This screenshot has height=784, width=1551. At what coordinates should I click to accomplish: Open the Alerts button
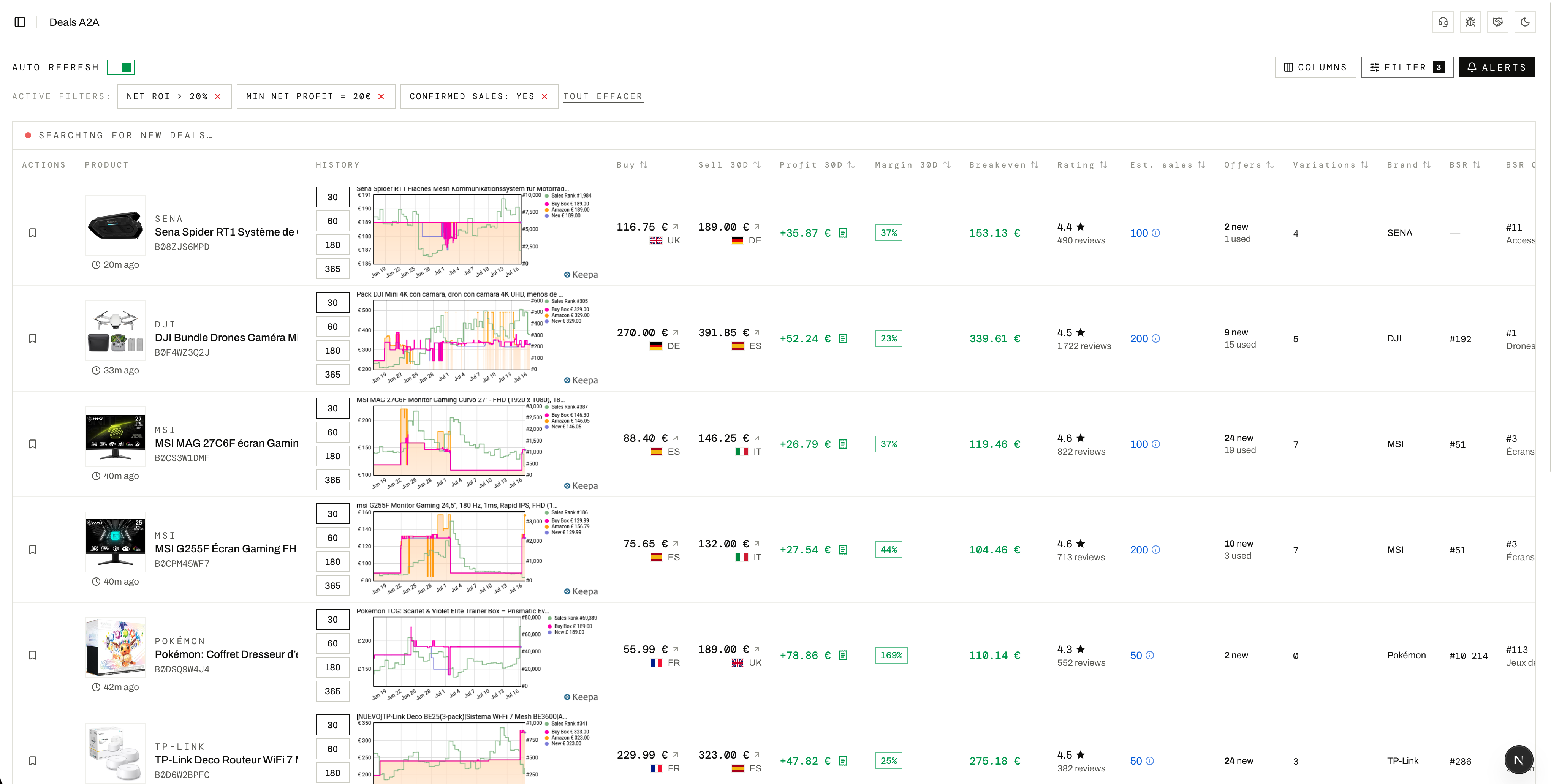point(1496,67)
